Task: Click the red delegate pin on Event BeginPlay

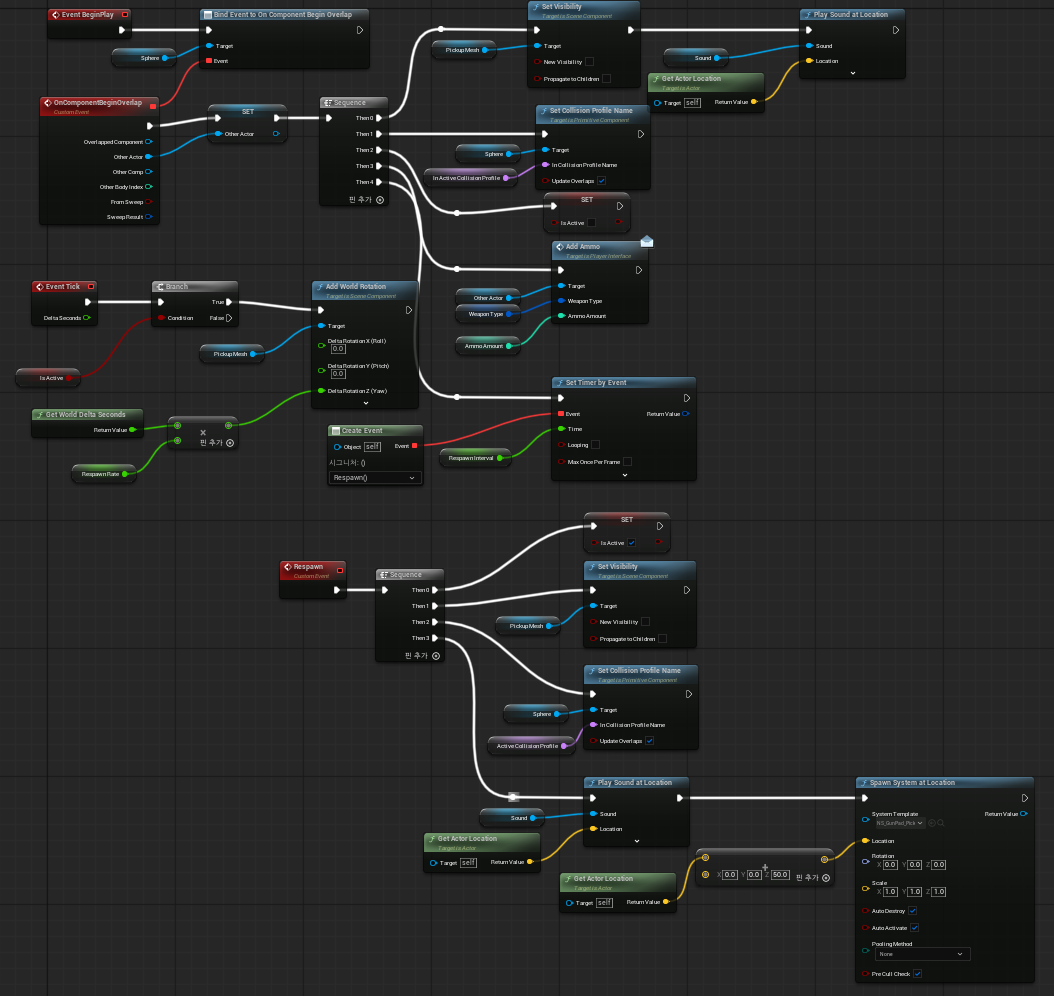Action: click(x=125, y=15)
